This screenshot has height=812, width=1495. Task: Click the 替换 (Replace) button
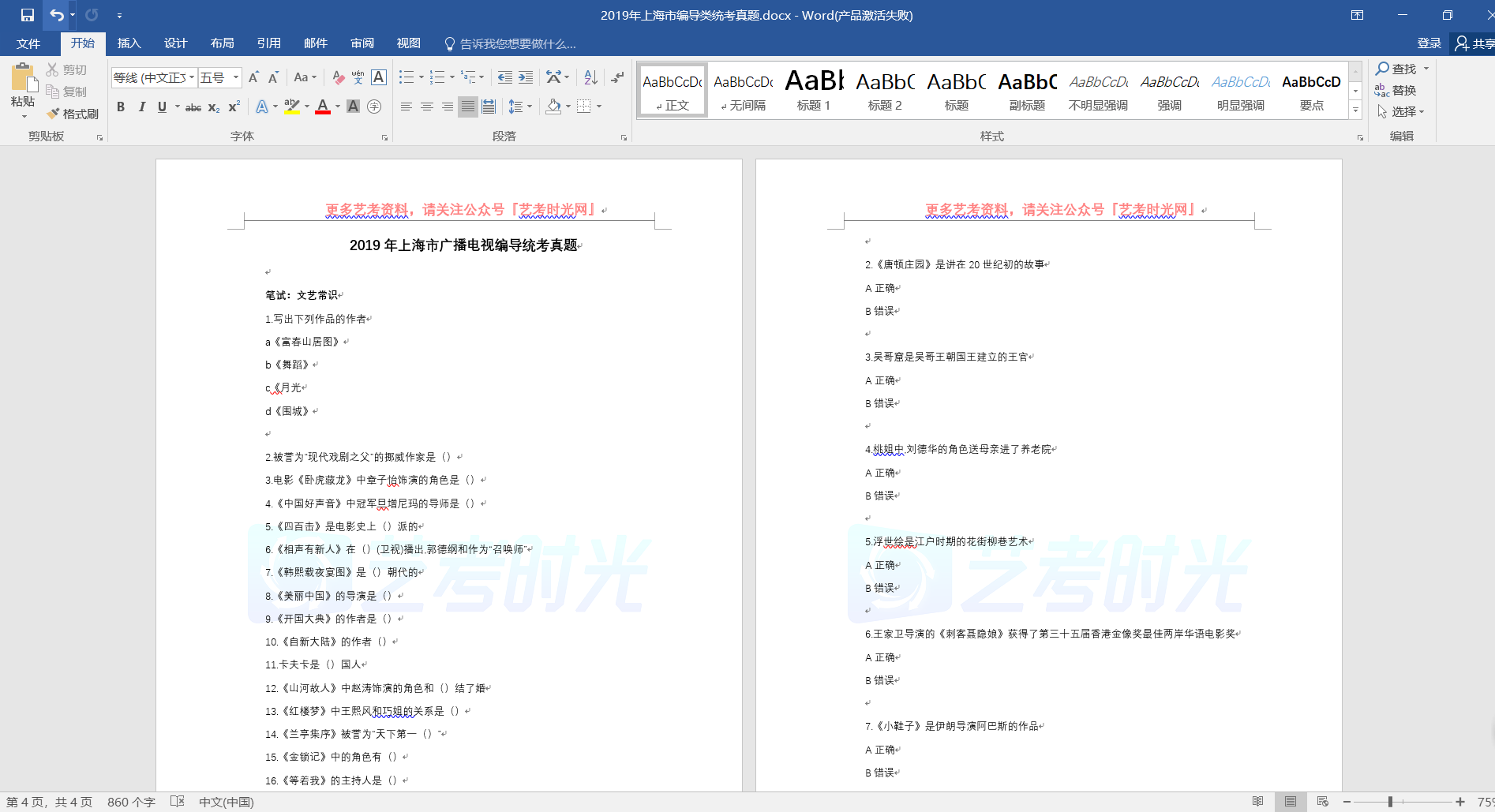(1396, 90)
